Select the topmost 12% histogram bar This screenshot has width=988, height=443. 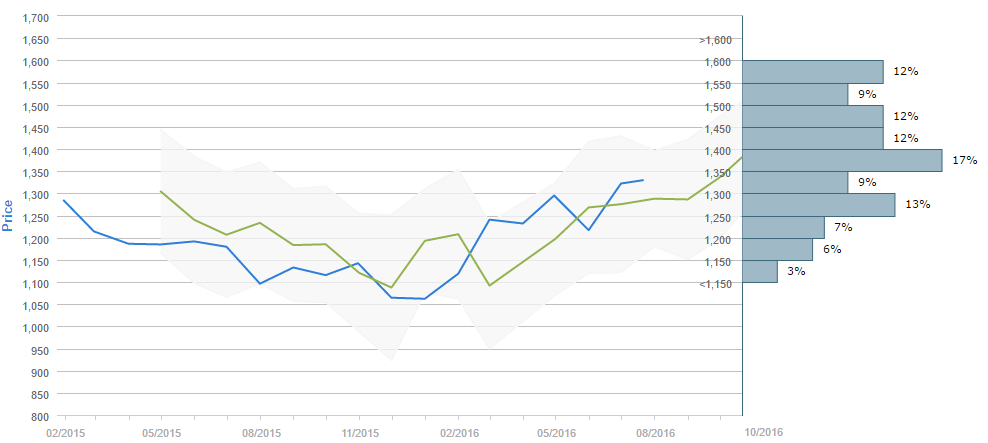(x=813, y=72)
